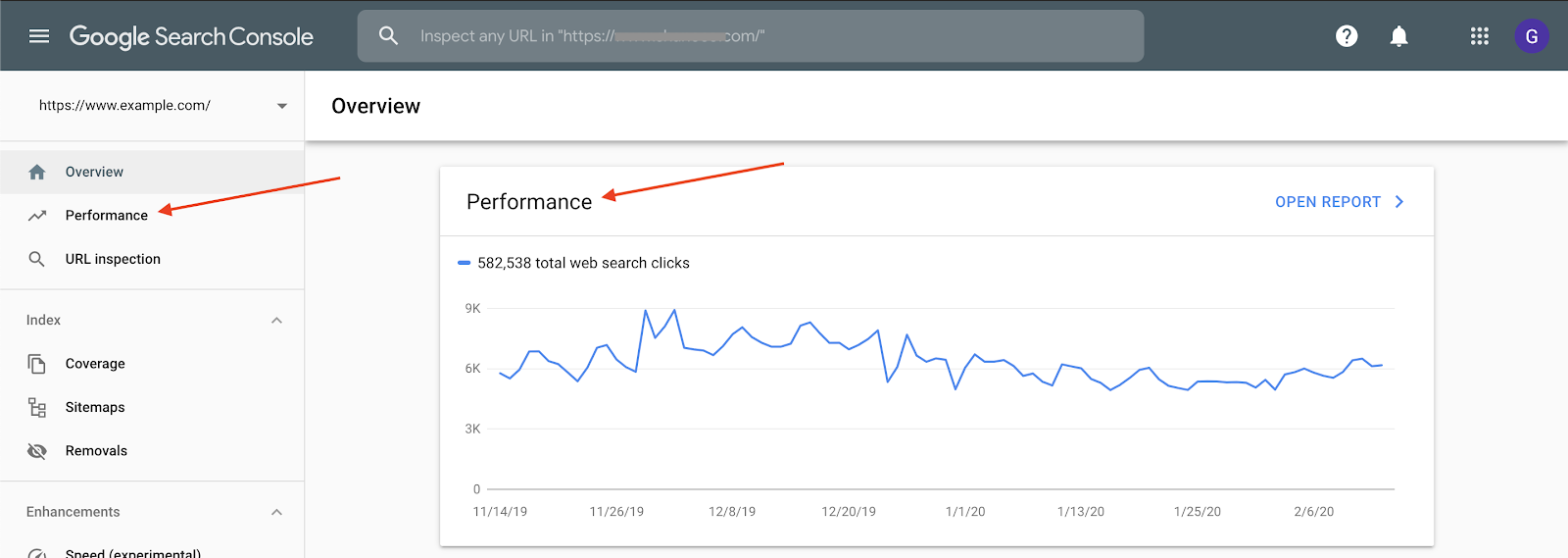This screenshot has width=1568, height=558.
Task: Open the property selector dropdown
Action: [281, 106]
